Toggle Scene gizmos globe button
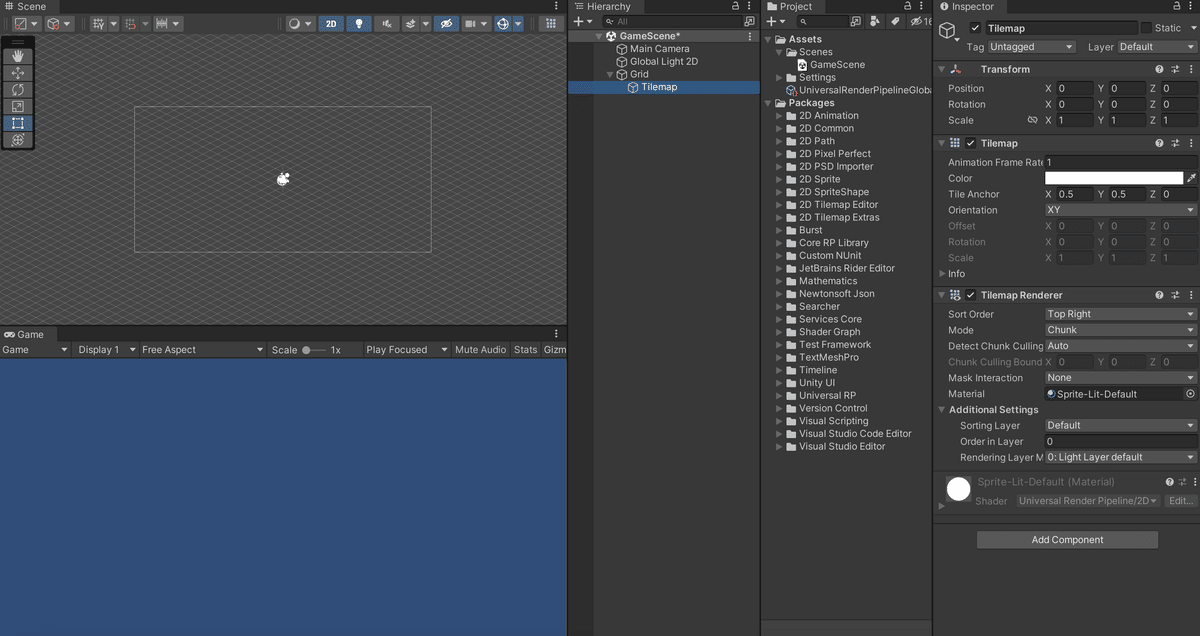The height and width of the screenshot is (636, 1200). [x=503, y=24]
